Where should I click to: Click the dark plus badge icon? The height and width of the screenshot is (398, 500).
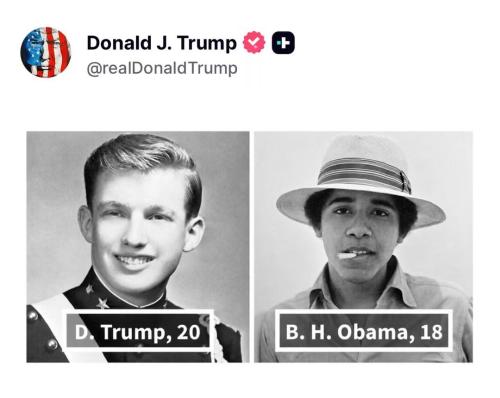tap(283, 43)
